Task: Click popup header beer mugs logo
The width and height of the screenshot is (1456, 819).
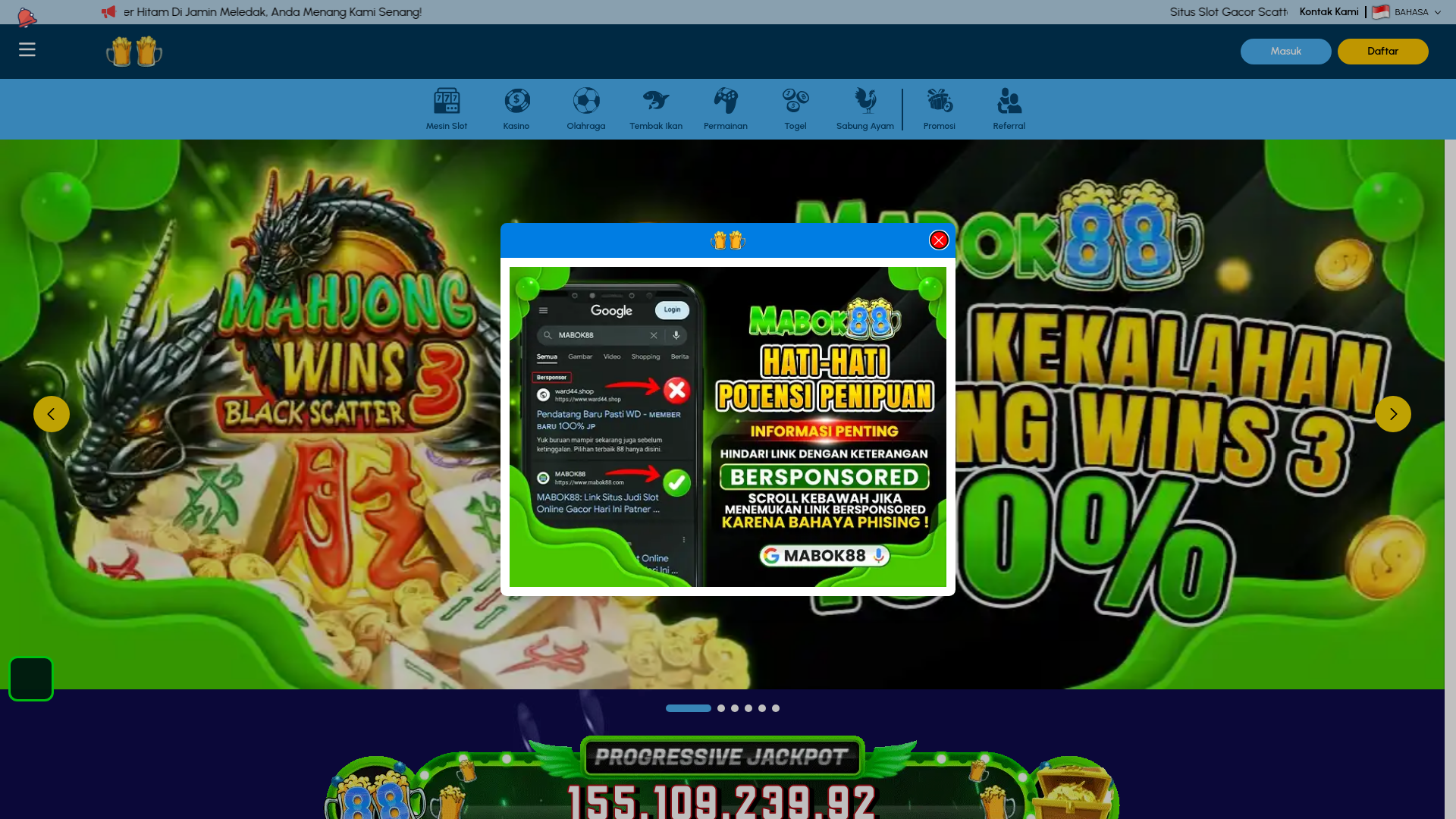Action: pos(728,241)
